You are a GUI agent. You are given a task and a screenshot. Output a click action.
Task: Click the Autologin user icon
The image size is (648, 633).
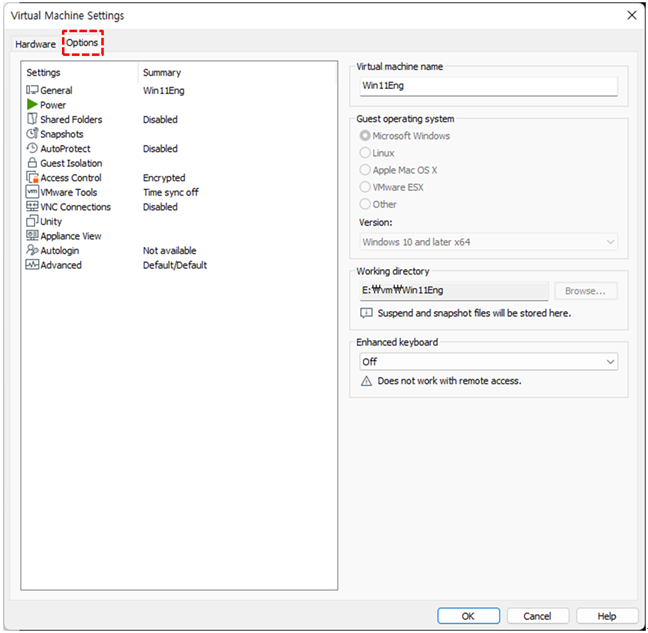click(x=32, y=250)
